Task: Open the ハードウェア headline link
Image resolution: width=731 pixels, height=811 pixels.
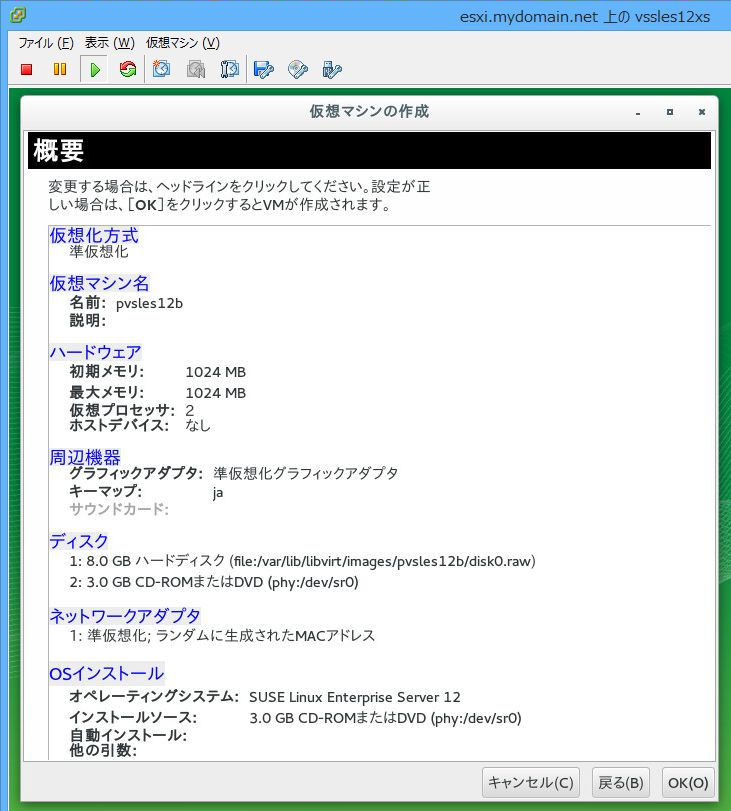Action: (96, 352)
